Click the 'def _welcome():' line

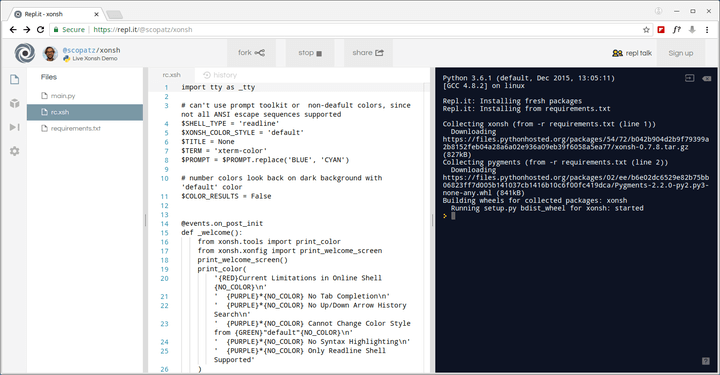(212, 232)
